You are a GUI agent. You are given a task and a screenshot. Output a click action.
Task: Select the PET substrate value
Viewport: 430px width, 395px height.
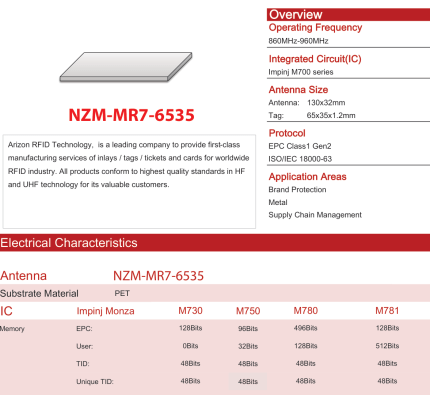(122, 293)
